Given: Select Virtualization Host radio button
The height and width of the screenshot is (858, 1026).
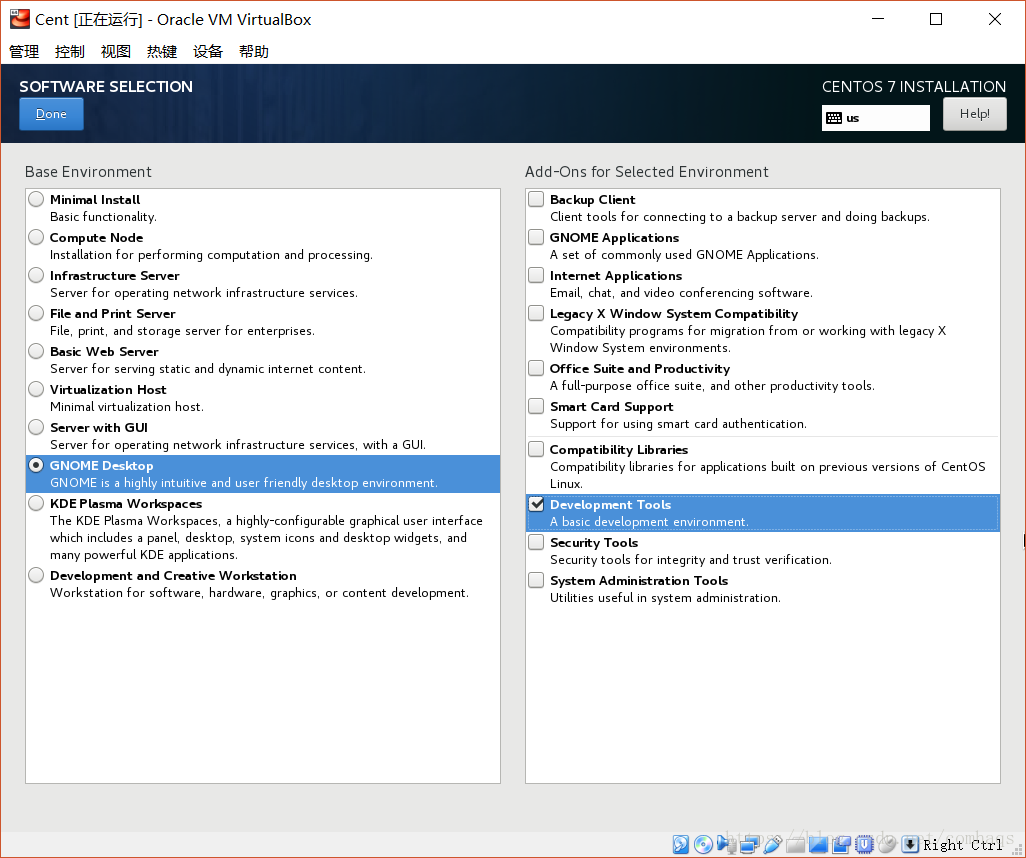Looking at the screenshot, I should point(36,389).
